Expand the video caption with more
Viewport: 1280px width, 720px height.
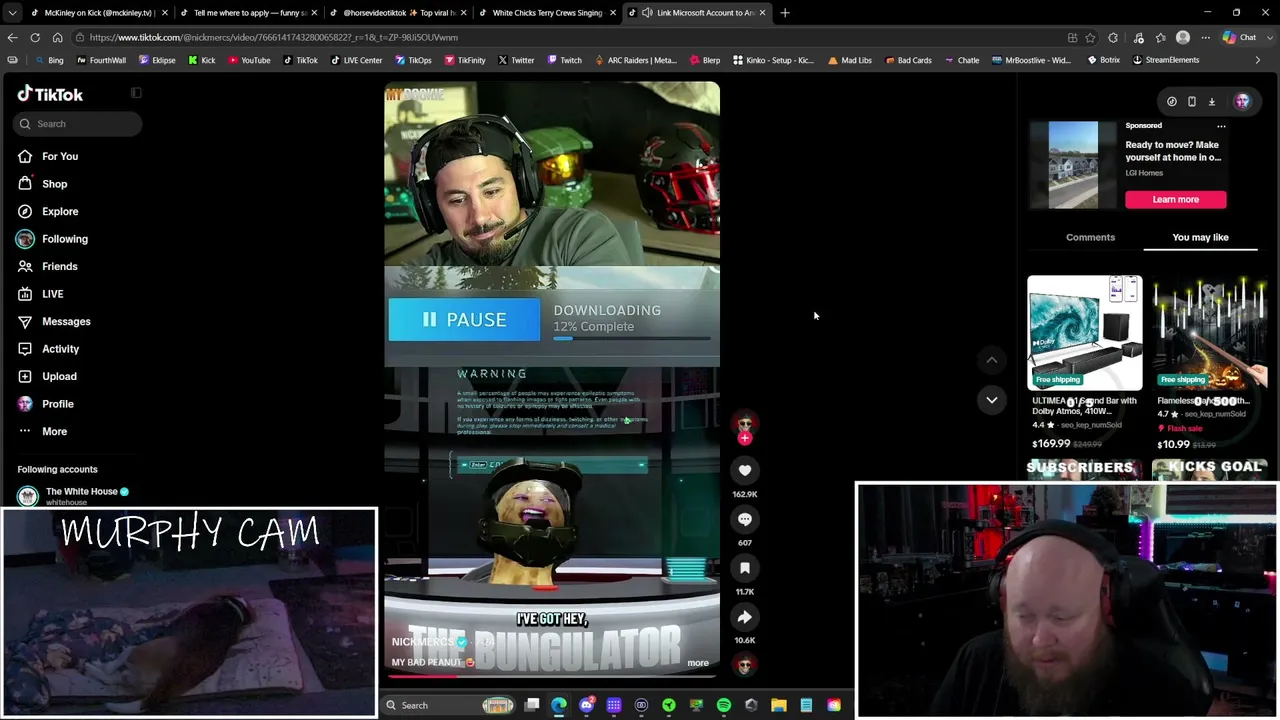click(698, 663)
